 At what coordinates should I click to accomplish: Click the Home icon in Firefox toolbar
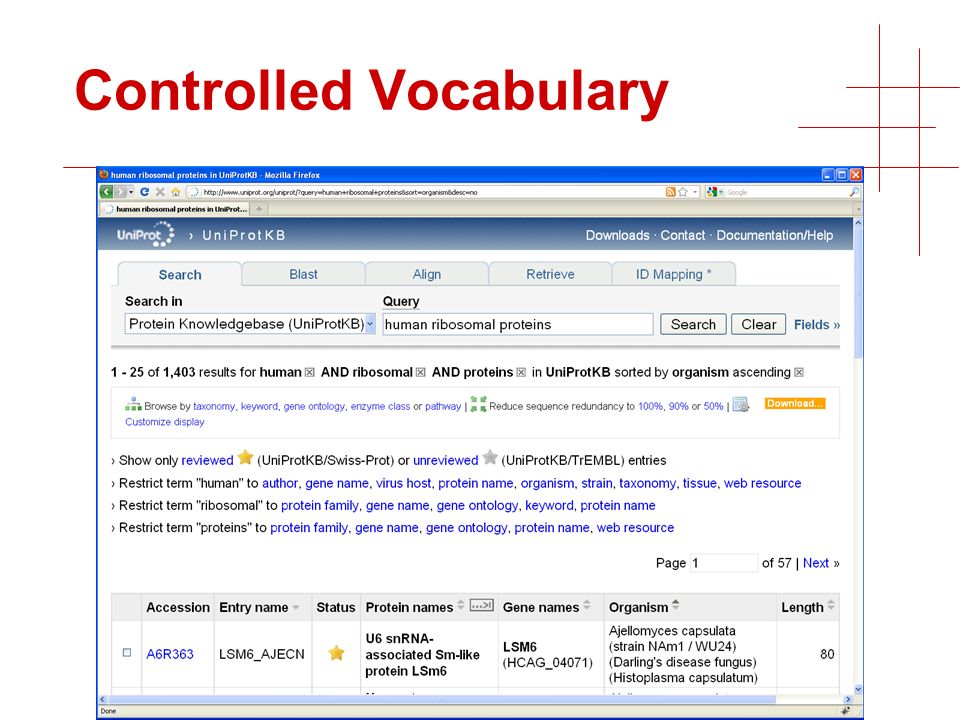[176, 192]
